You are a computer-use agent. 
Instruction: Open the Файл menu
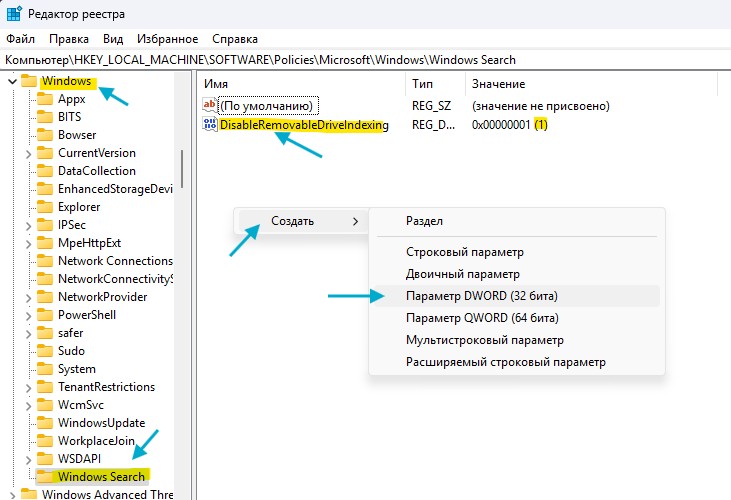coord(21,39)
